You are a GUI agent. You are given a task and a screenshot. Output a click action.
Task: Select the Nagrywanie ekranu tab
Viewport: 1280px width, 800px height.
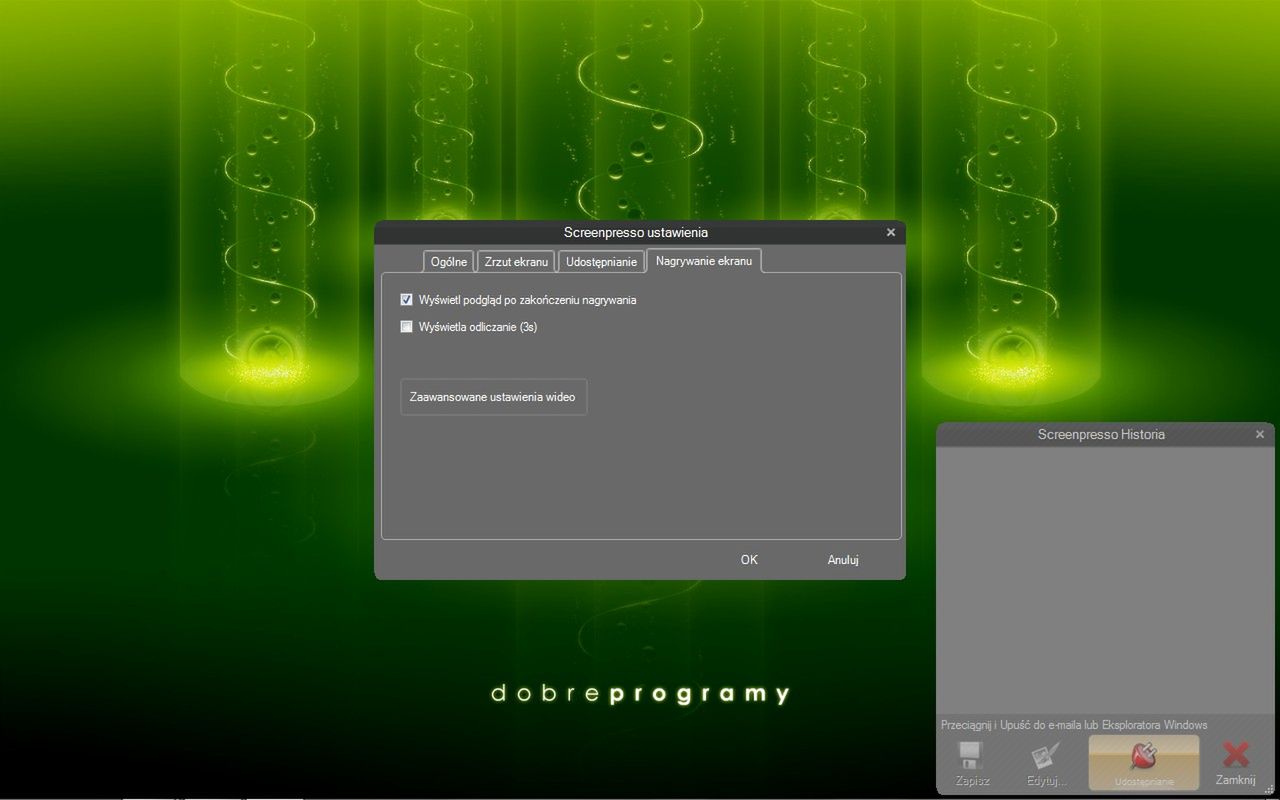(704, 260)
